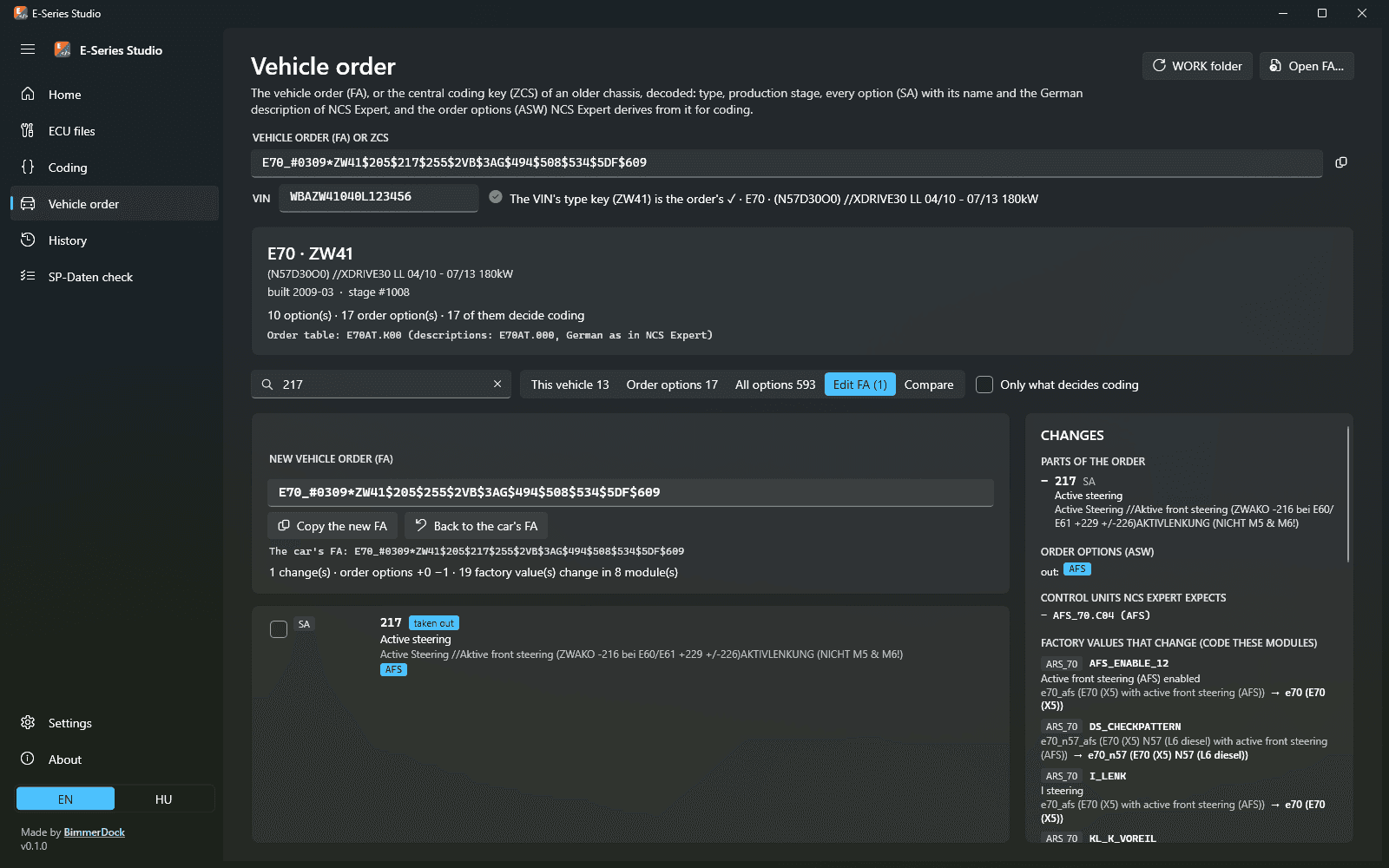Click the AFS tag in Order Options (ASW)
1389x868 pixels.
coord(1077,569)
